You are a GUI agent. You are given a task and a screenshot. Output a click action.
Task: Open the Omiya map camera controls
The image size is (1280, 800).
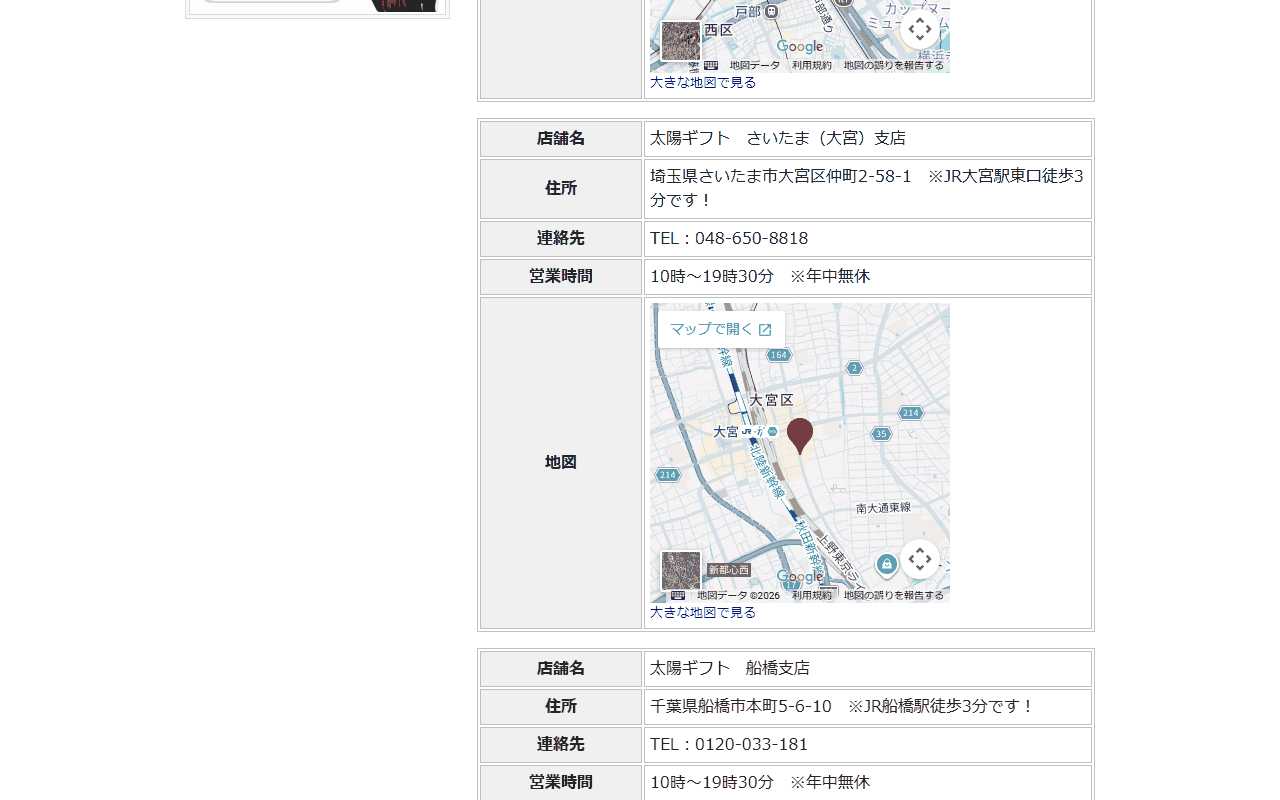coord(920,559)
